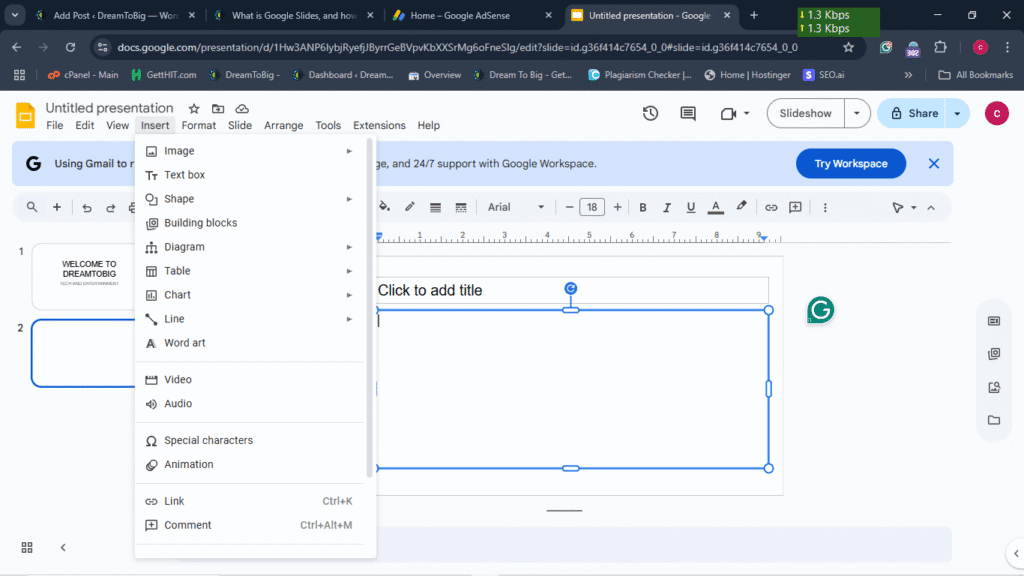Star the Untitled presentation
Viewport: 1024px width, 576px height.
click(x=194, y=108)
